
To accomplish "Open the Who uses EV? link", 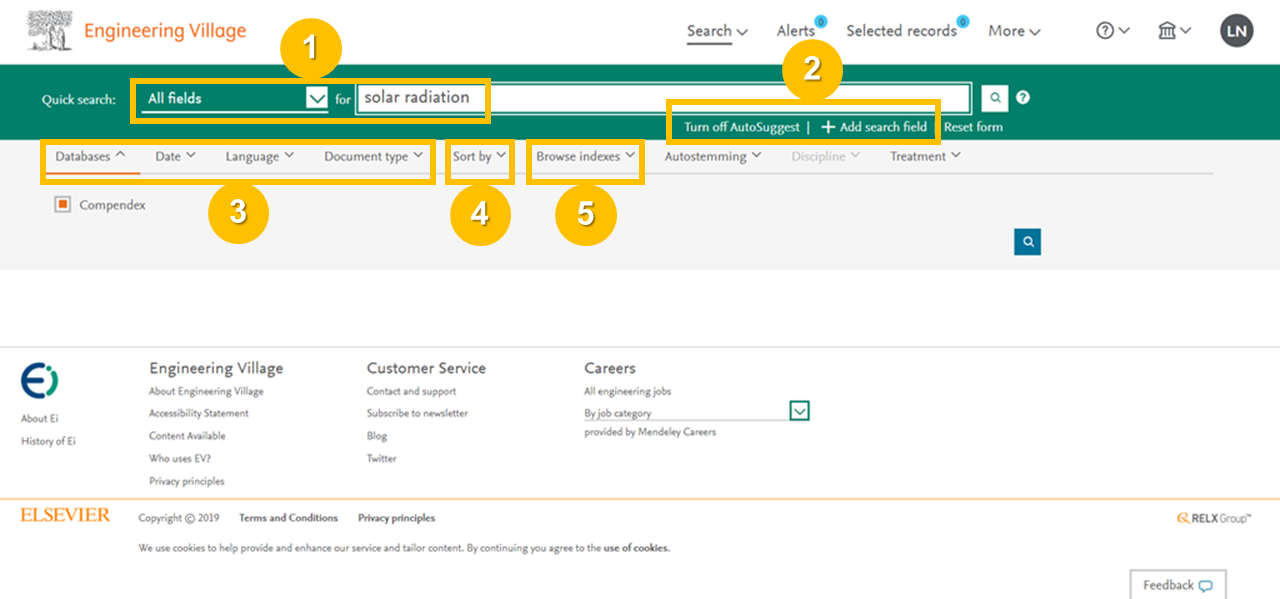I will point(180,459).
